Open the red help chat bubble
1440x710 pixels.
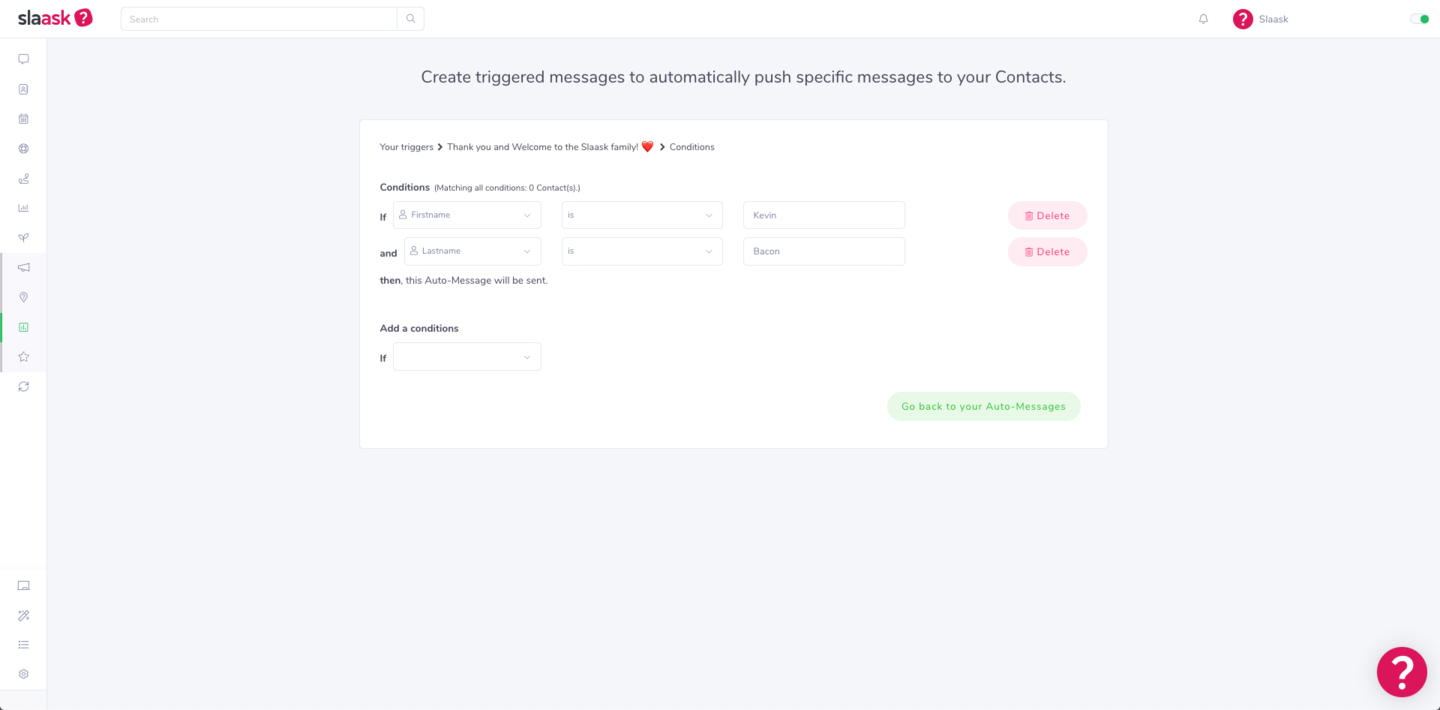[1401, 671]
